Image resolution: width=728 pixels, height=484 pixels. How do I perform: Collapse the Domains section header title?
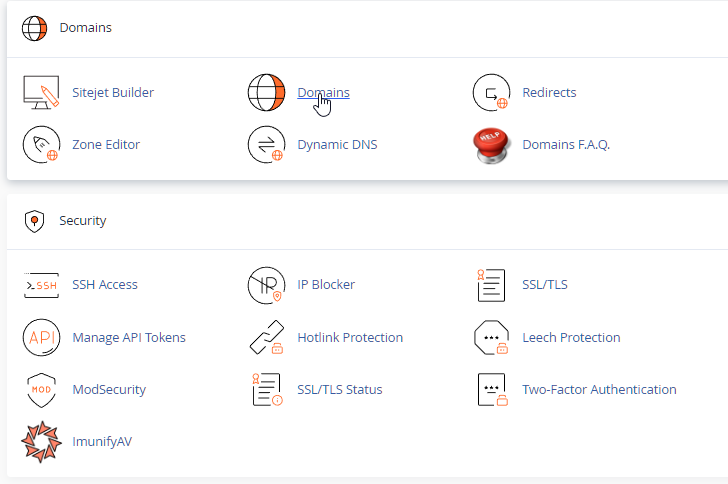(x=85, y=28)
